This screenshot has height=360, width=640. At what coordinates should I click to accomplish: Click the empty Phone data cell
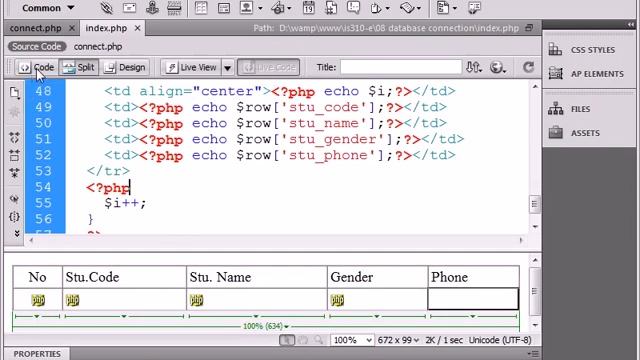(473, 299)
